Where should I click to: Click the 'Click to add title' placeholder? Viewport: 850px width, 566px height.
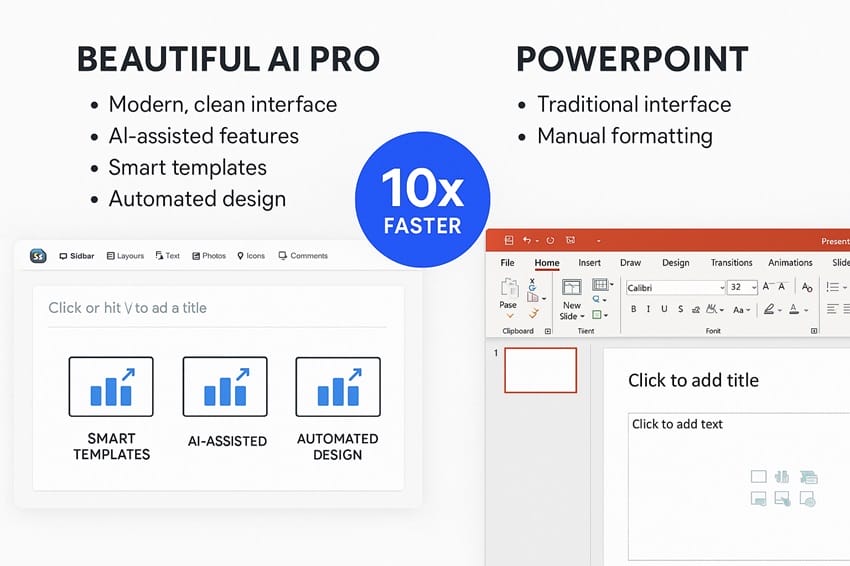point(693,380)
